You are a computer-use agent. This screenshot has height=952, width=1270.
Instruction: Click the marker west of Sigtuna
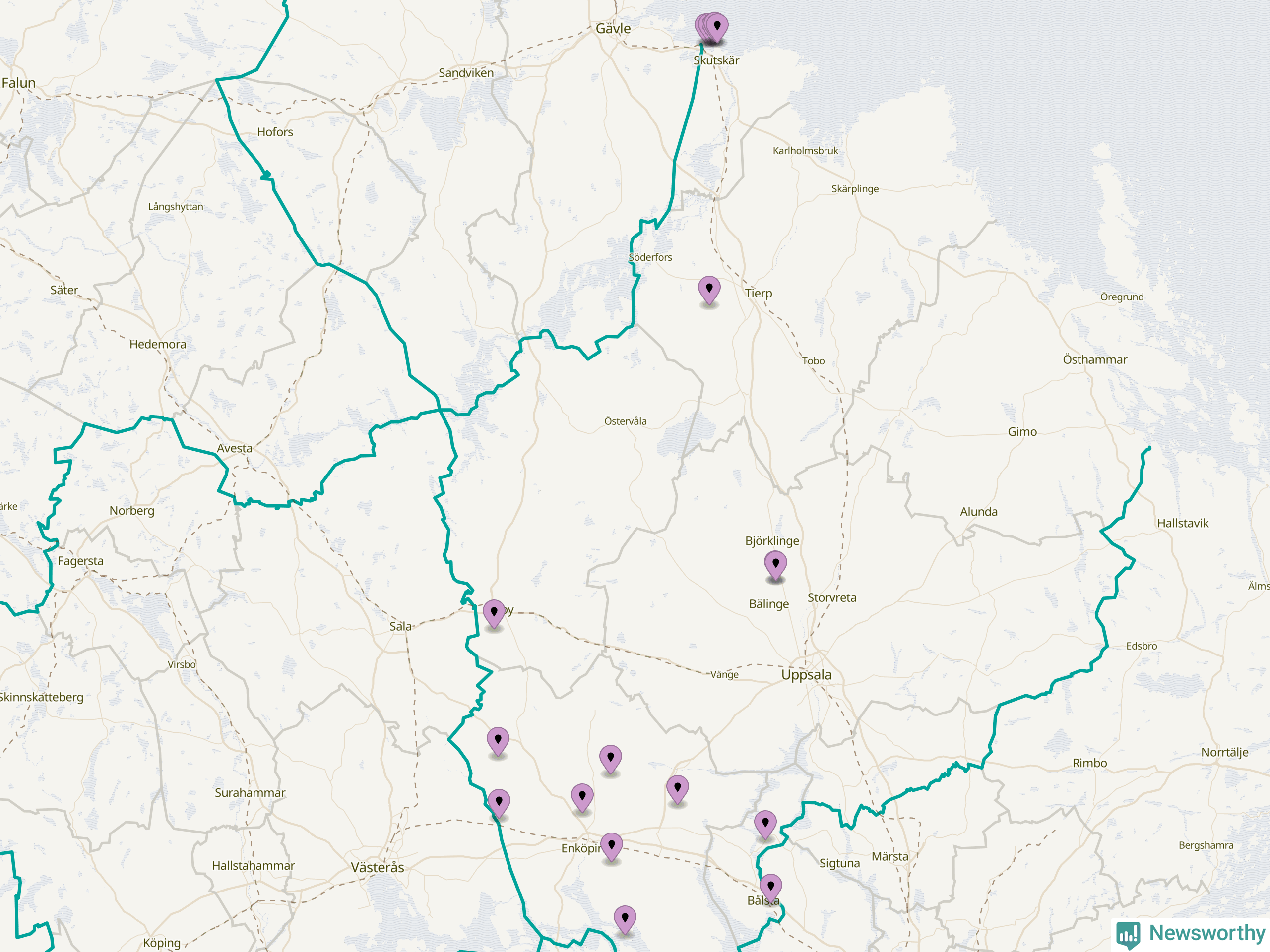[x=765, y=825]
